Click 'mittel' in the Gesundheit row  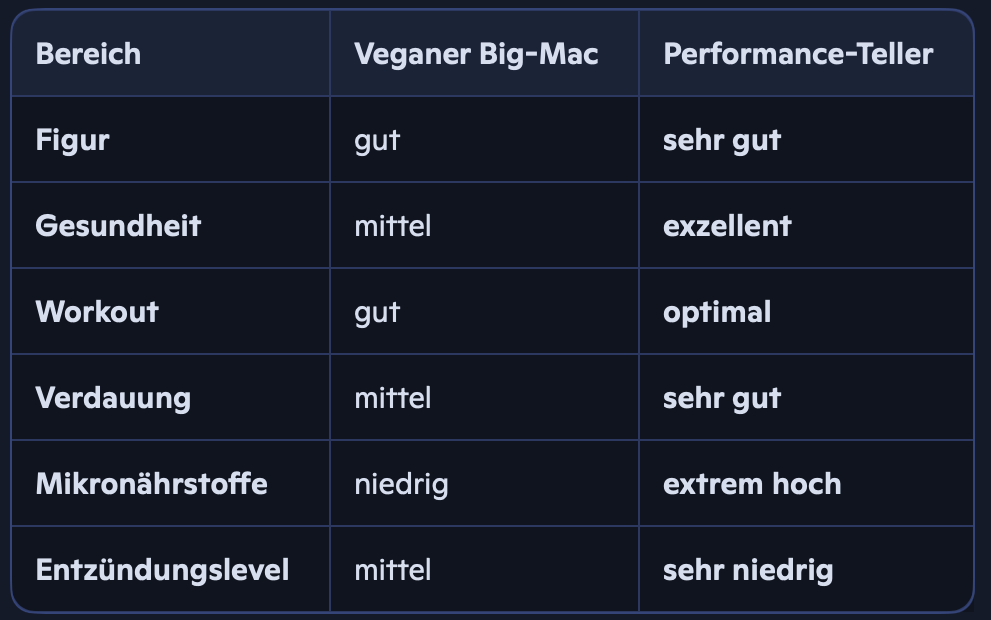pos(392,226)
